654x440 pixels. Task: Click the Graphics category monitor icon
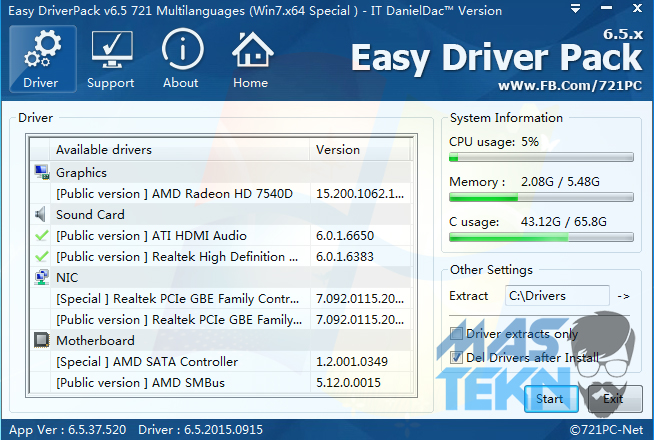pyautogui.click(x=42, y=173)
